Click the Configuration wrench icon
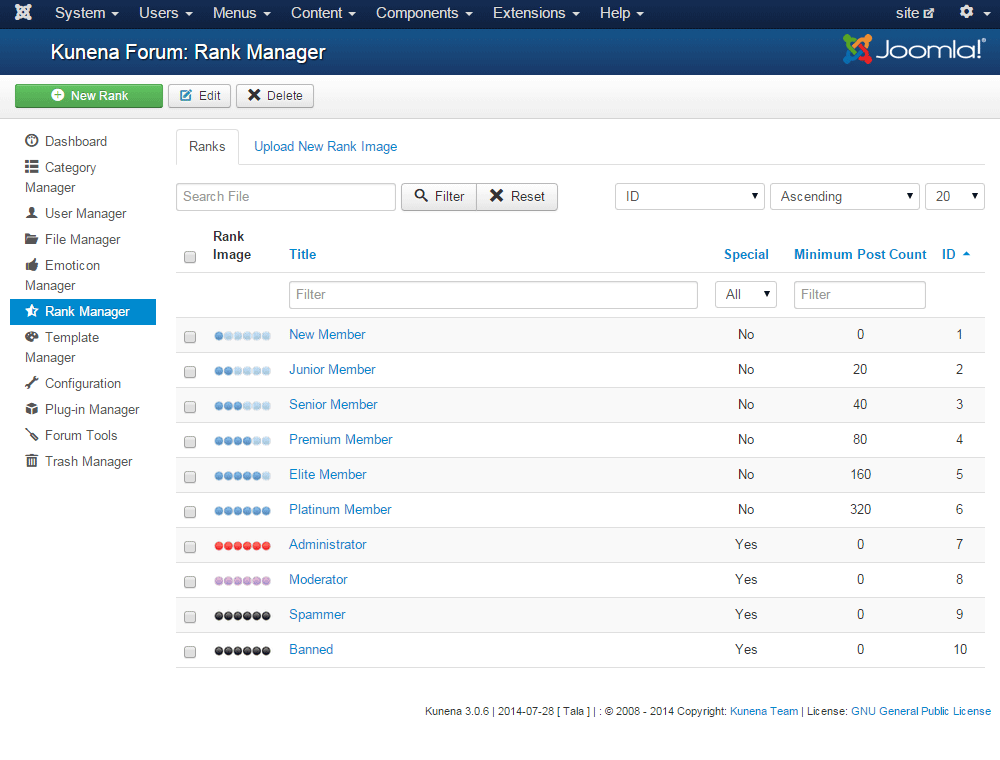The image size is (1000, 760). (x=31, y=383)
